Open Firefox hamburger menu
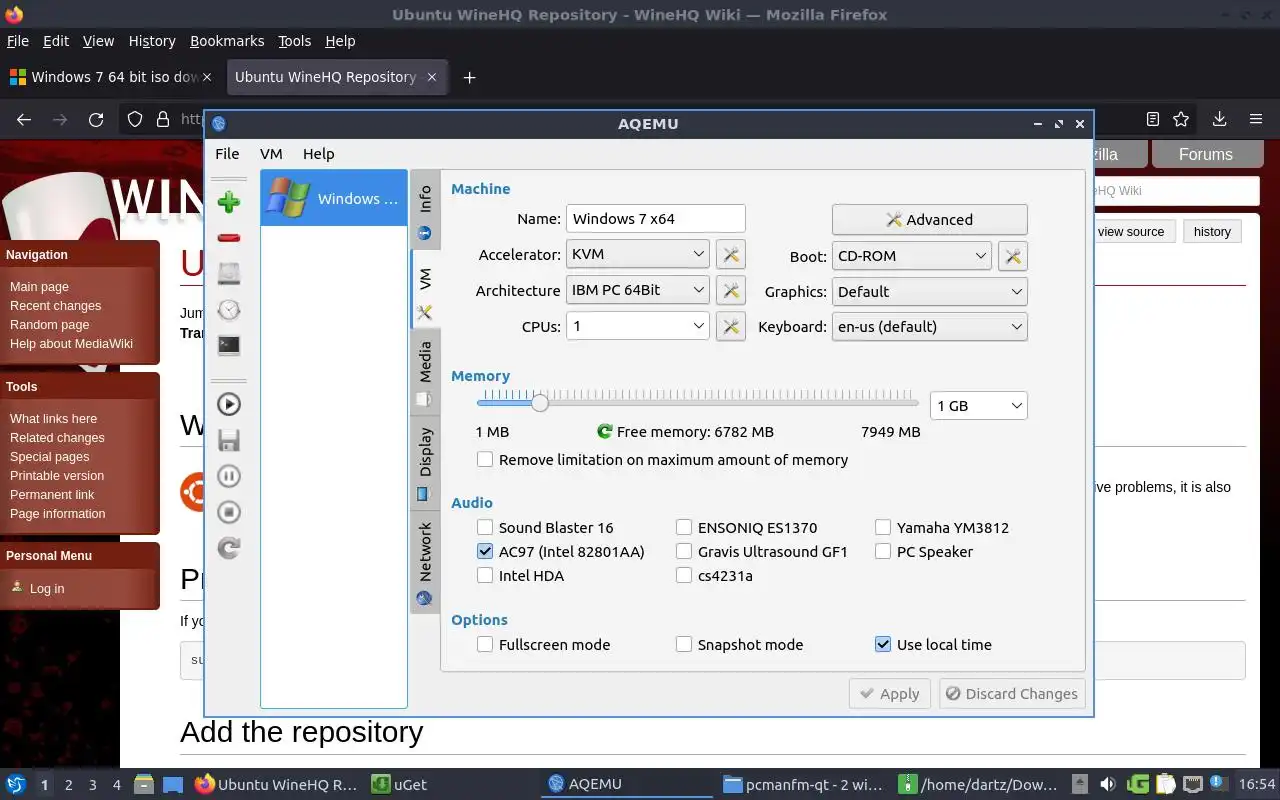The height and width of the screenshot is (800, 1280). (1256, 119)
